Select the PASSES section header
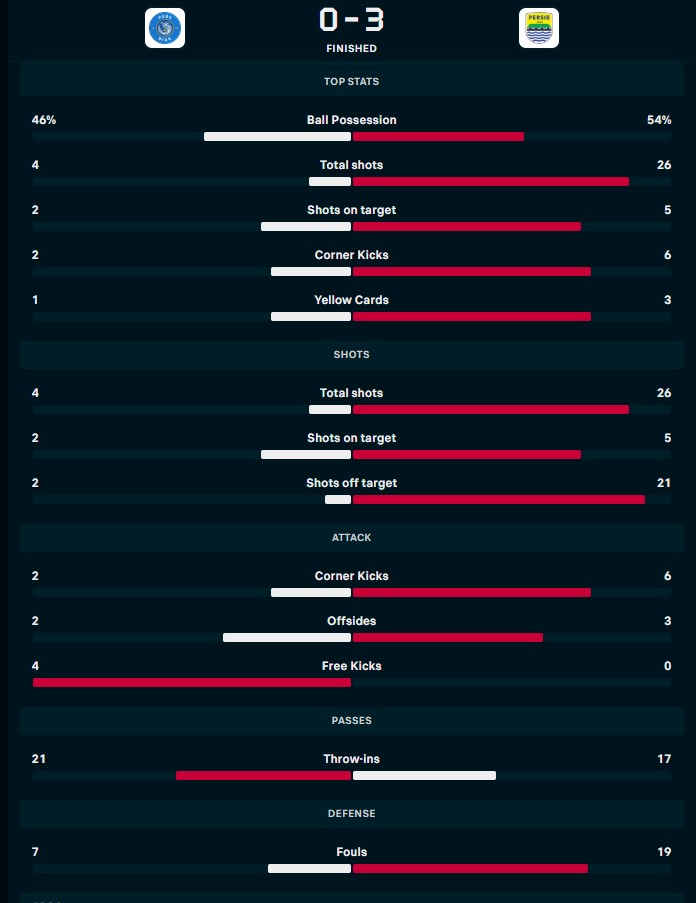 point(351,720)
